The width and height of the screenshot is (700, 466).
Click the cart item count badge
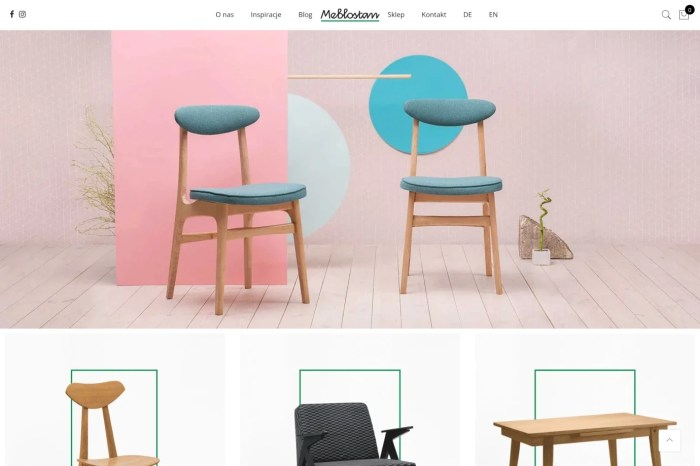tap(689, 10)
